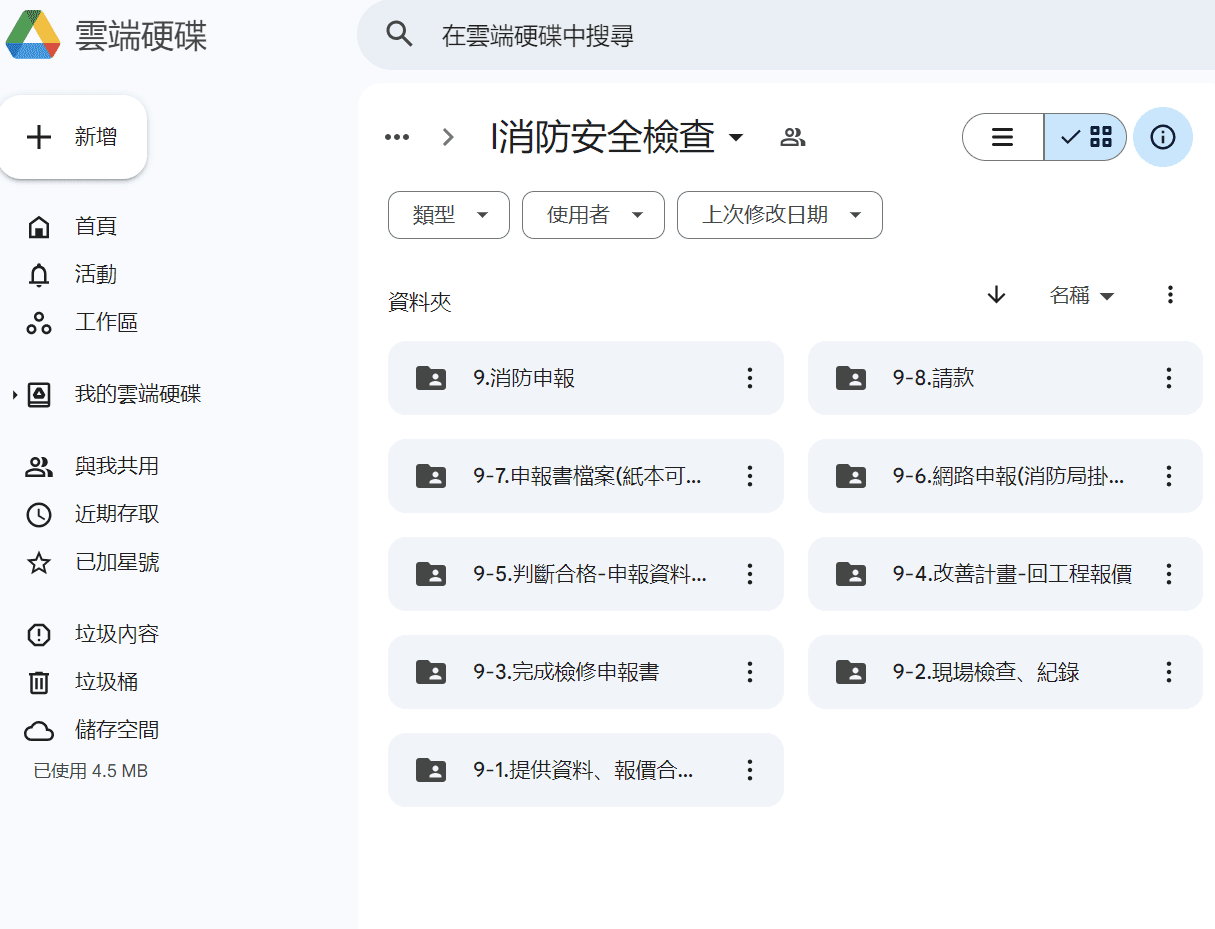Image resolution: width=1215 pixels, height=929 pixels.
Task: Expand the 我的雲端硬碟 tree arrow
Action: [15, 395]
